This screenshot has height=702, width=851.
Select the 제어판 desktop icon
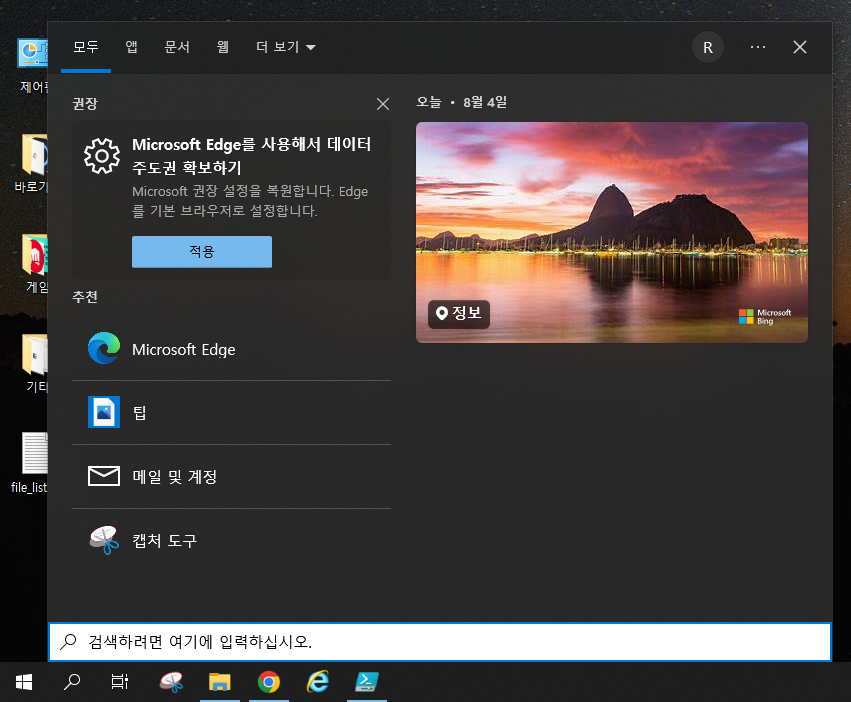(33, 66)
